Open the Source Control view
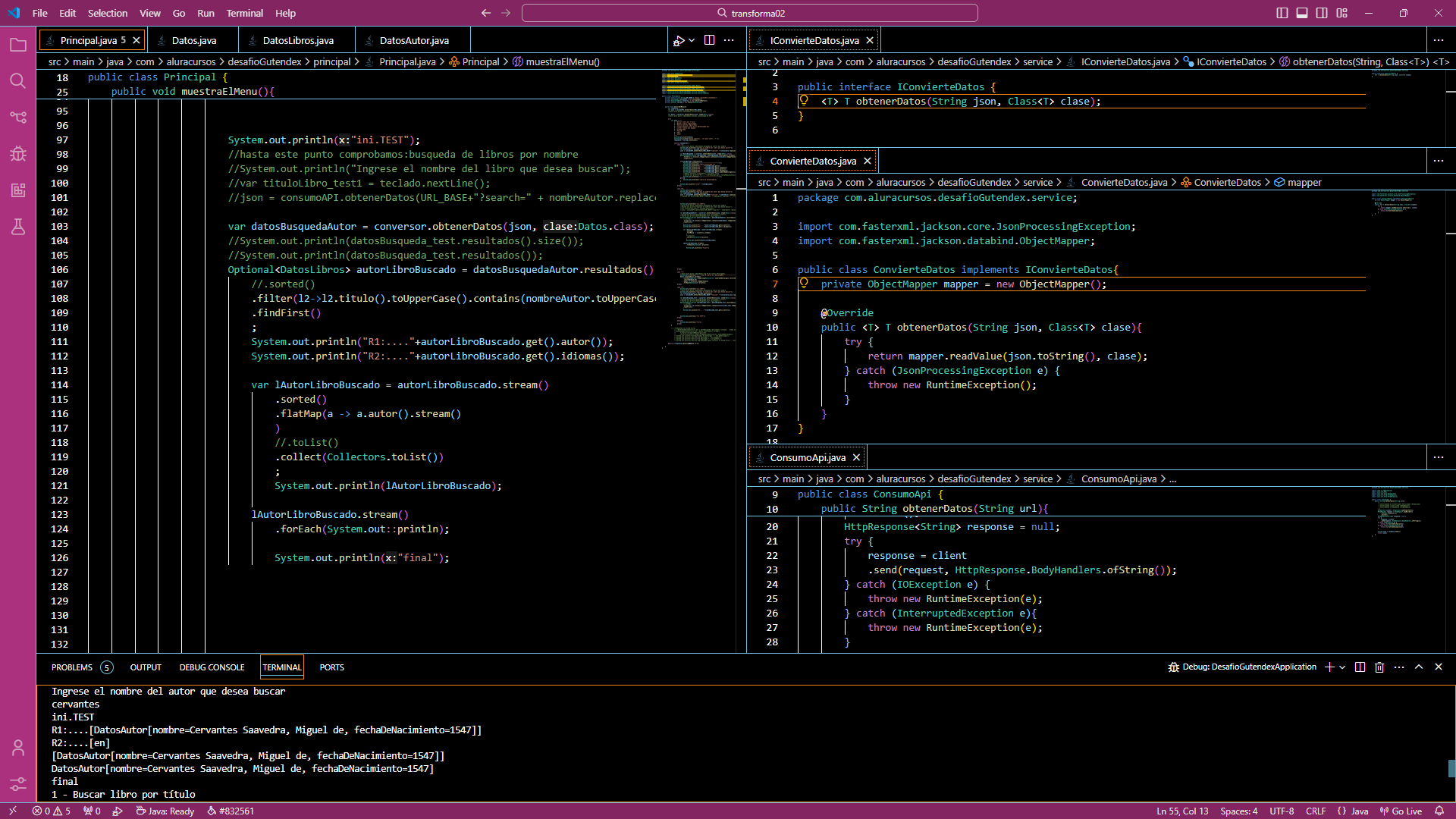Image resolution: width=1456 pixels, height=819 pixels. pos(18,118)
